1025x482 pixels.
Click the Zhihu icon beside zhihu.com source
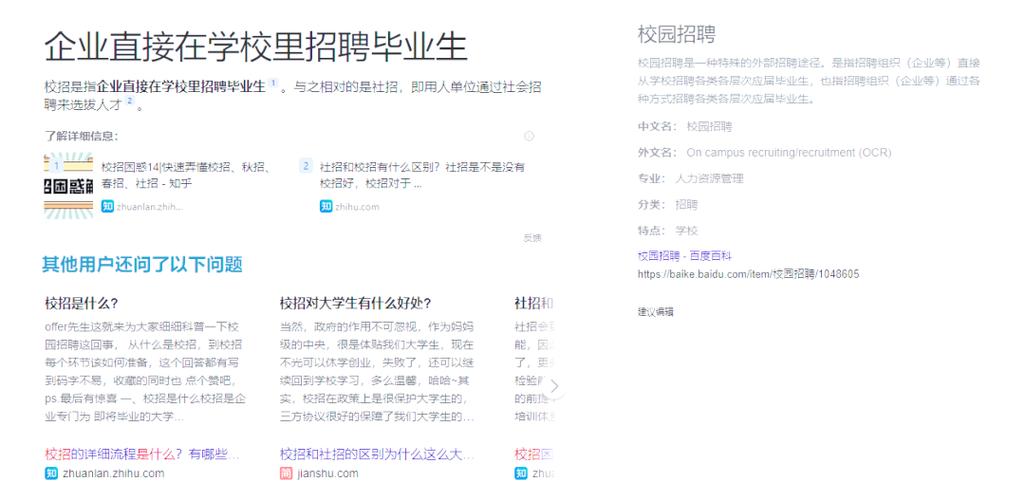326,207
